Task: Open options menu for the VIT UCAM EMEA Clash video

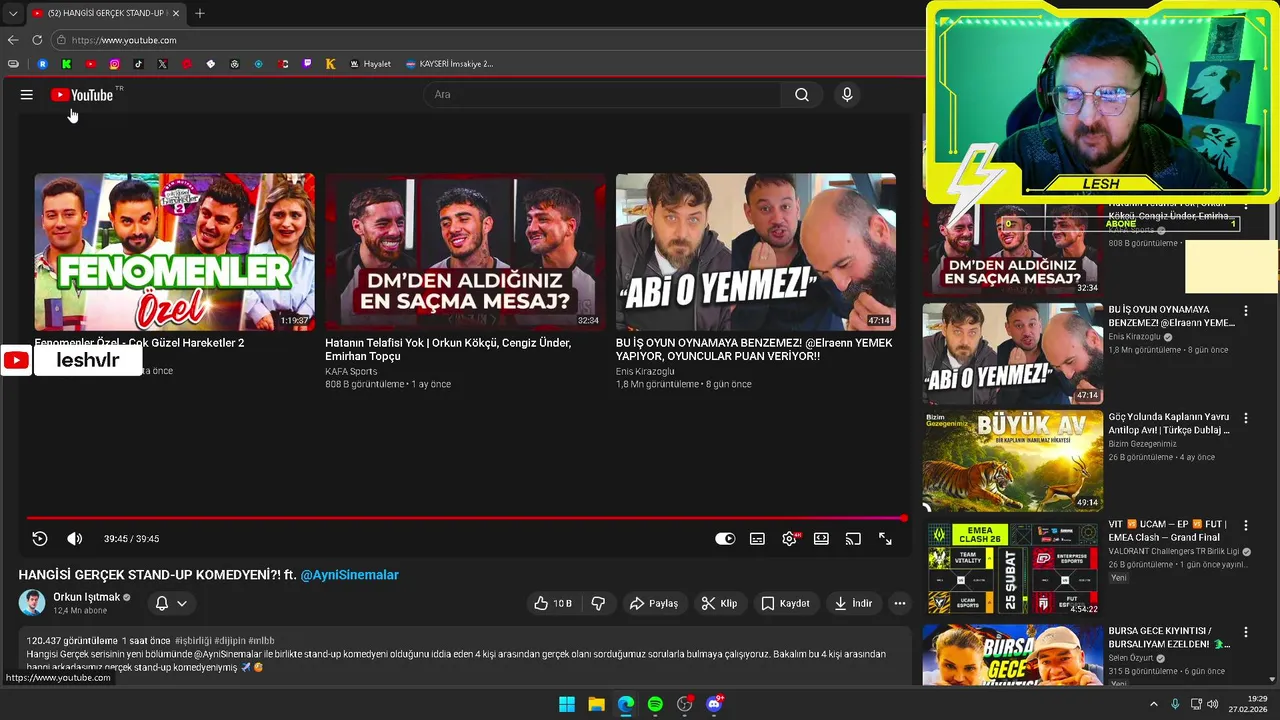Action: click(x=1246, y=525)
